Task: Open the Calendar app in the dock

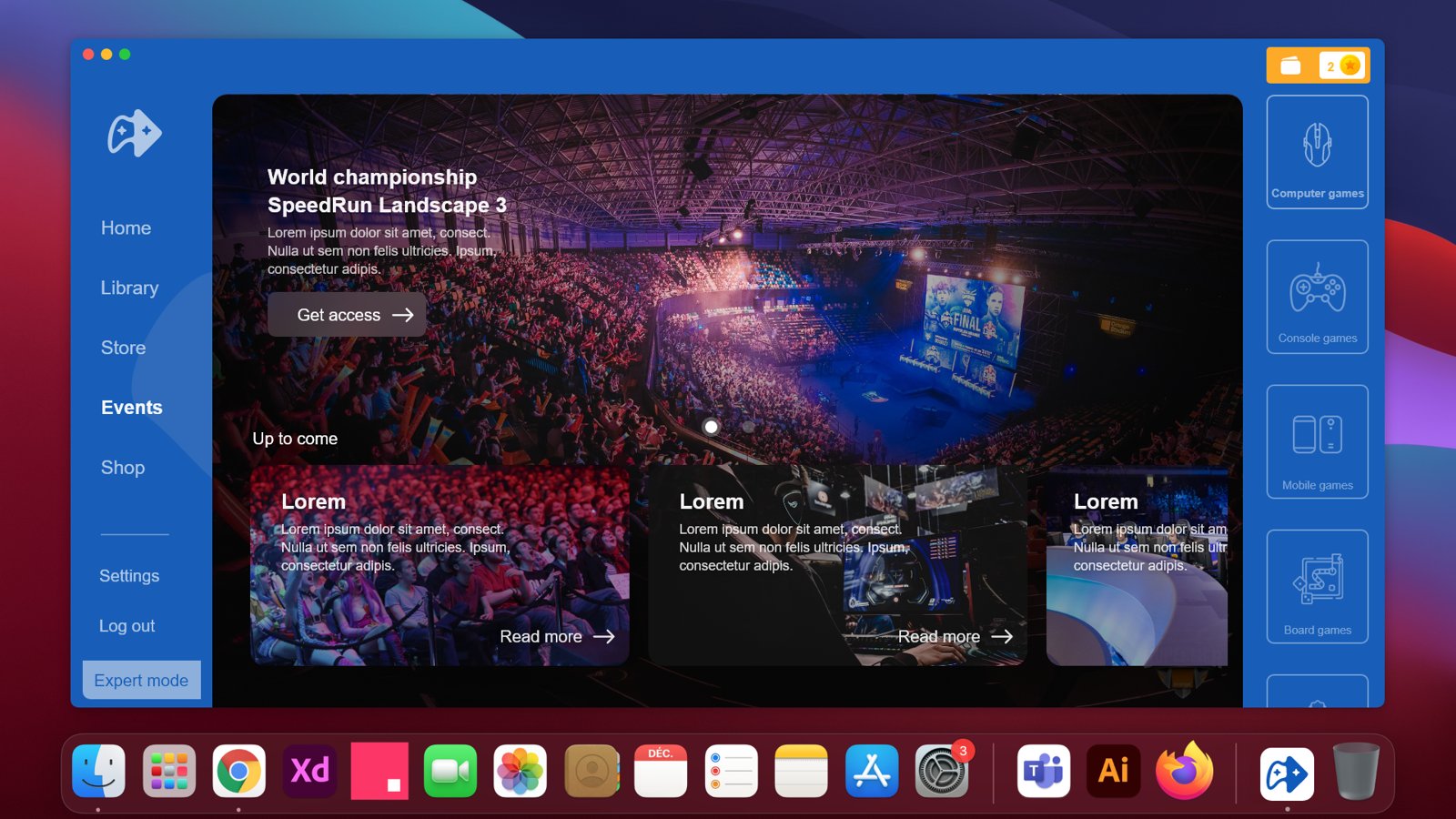Action: point(661,771)
